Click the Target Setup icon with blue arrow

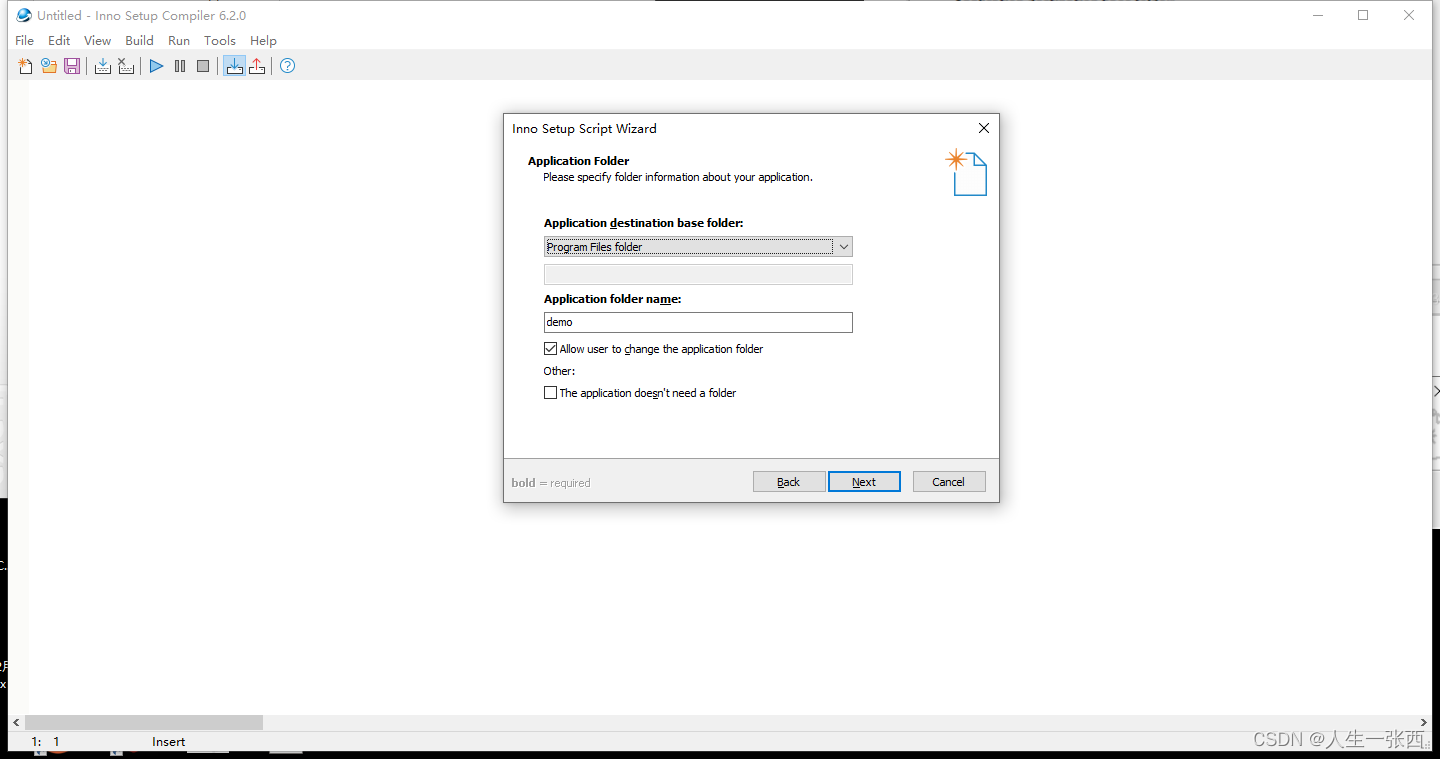[234, 66]
